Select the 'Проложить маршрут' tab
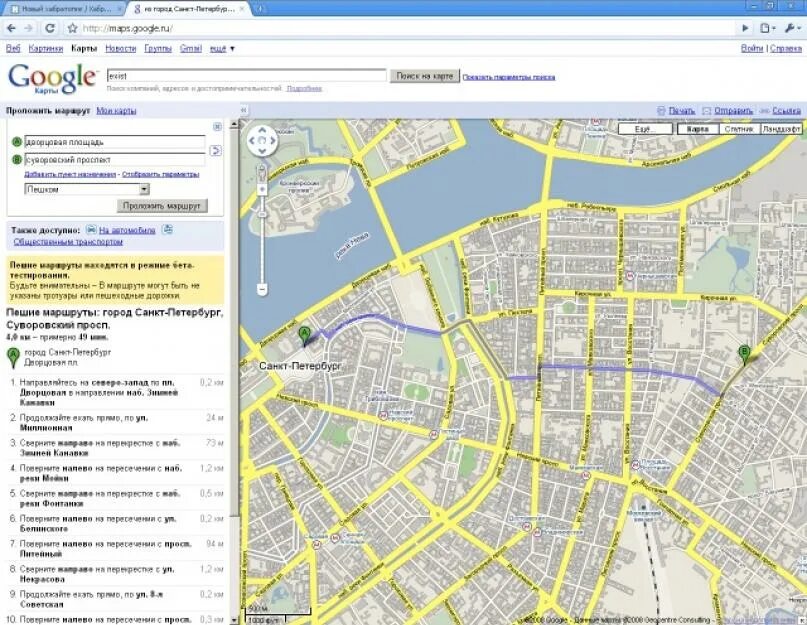This screenshot has height=625, width=807. [48, 111]
